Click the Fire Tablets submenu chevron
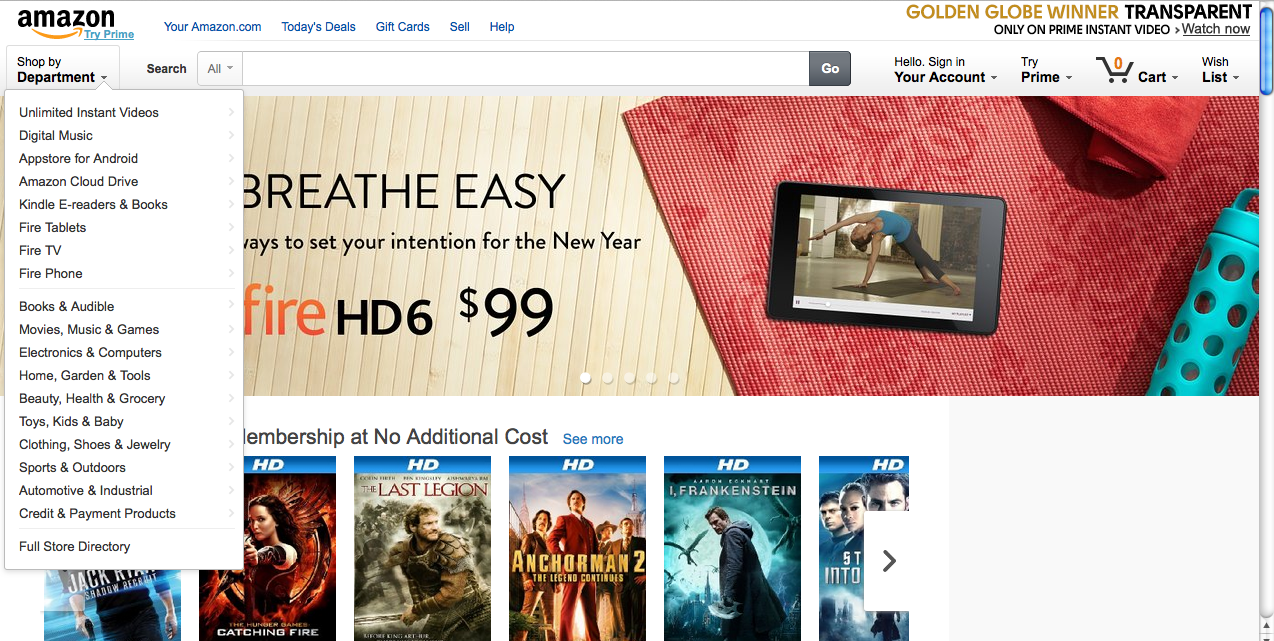Screen dimensions: 1274x641 [x=231, y=227]
